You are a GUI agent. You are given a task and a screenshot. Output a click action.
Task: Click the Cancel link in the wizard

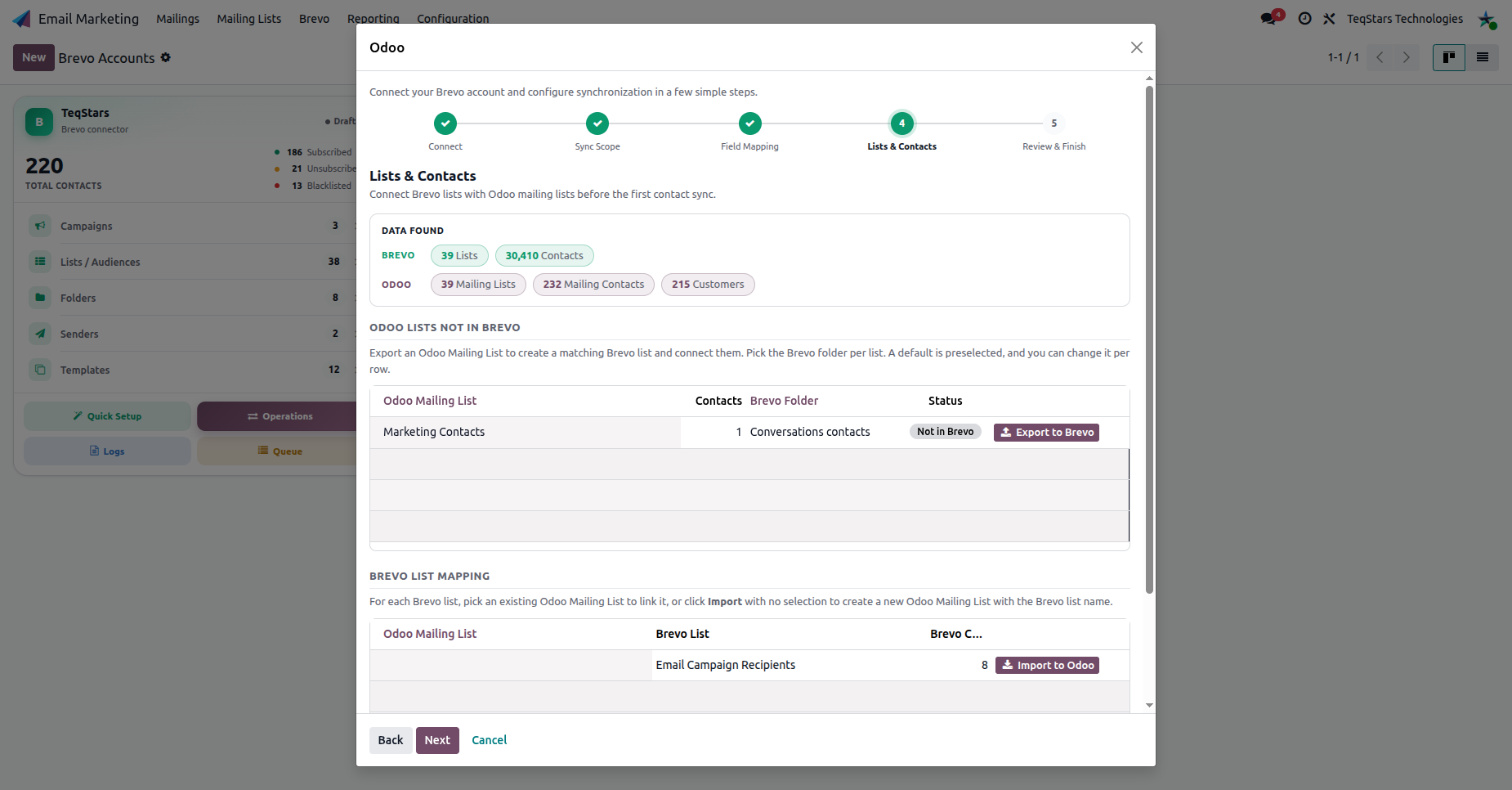pos(490,740)
